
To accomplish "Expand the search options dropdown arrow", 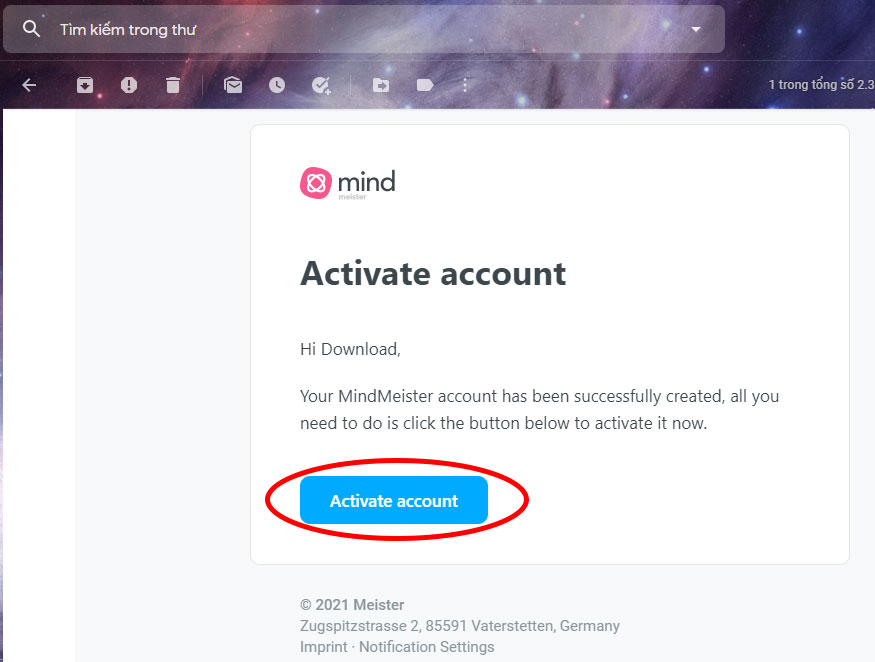I will 696,29.
